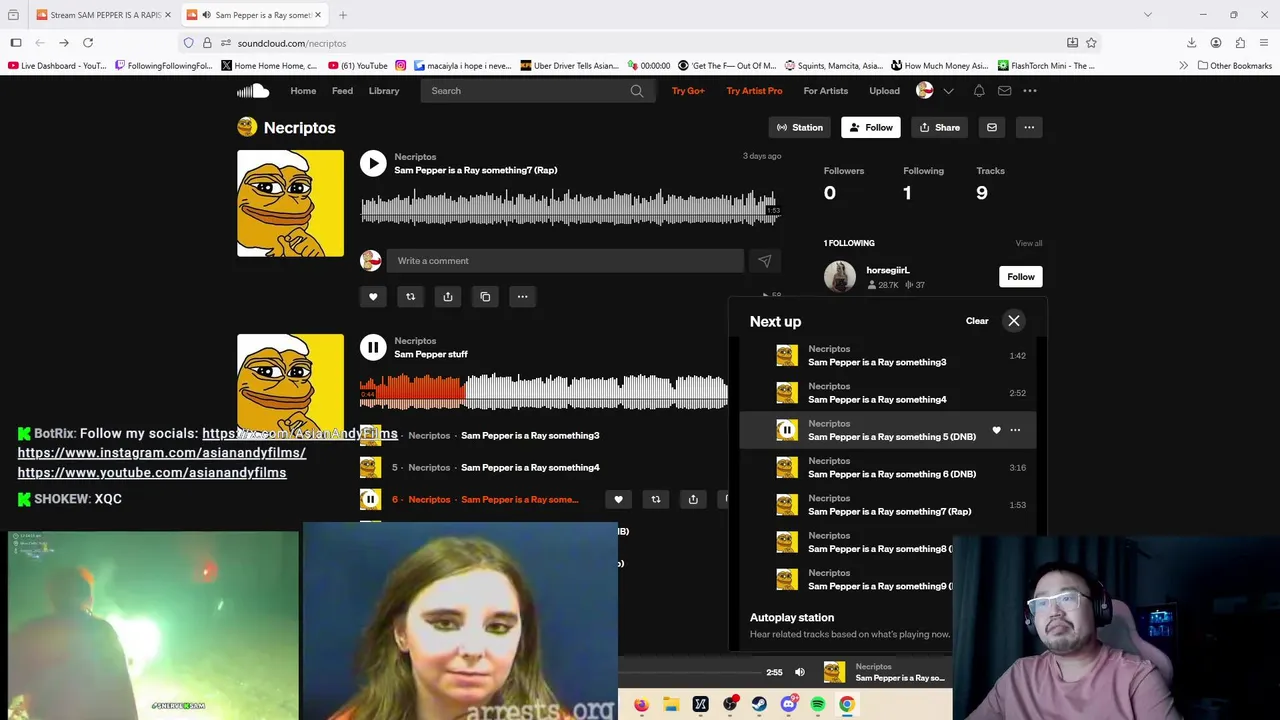This screenshot has width=1280, height=720.
Task: Click the Write a comment field
Action: [x=565, y=261]
